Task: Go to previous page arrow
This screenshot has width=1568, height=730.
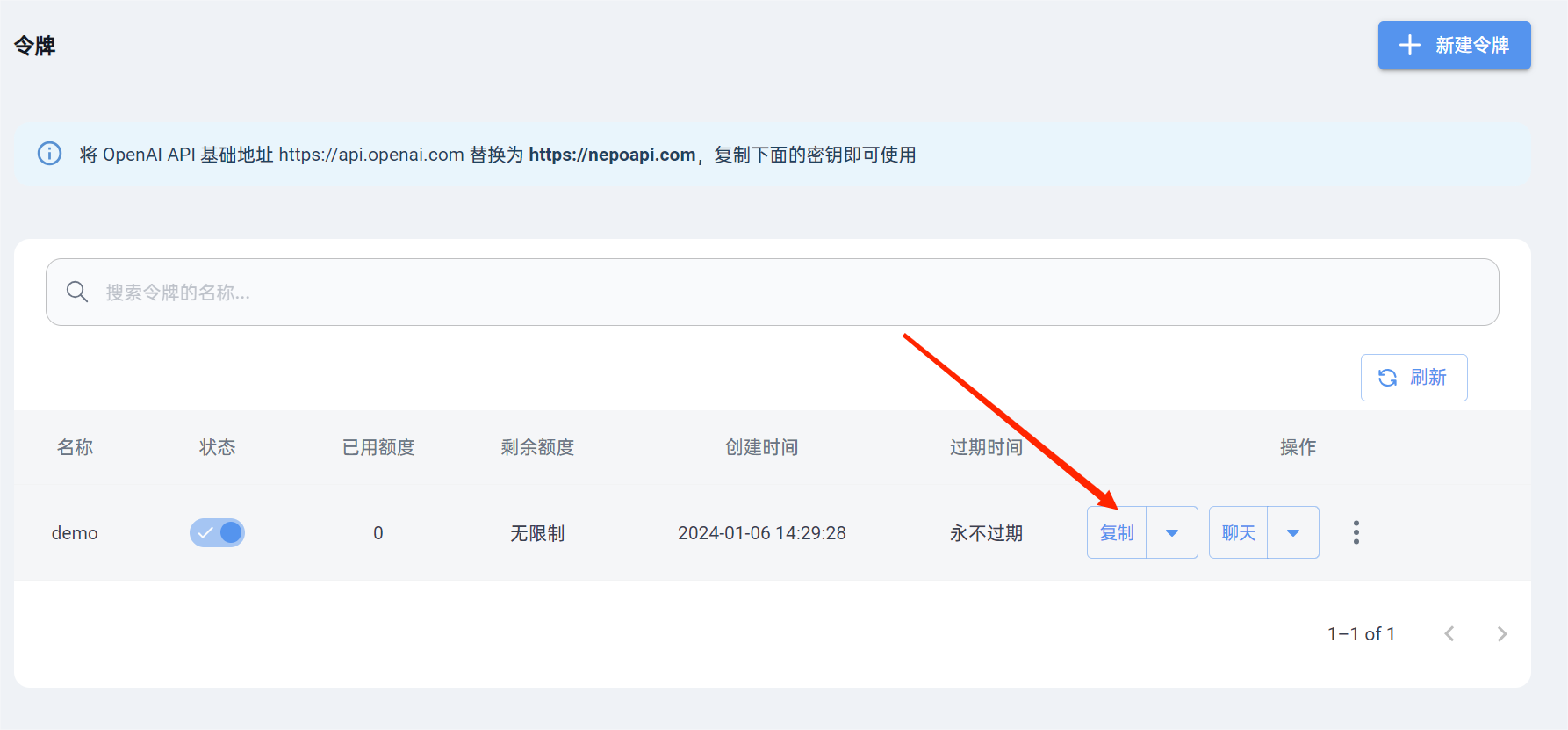Action: tap(1449, 633)
